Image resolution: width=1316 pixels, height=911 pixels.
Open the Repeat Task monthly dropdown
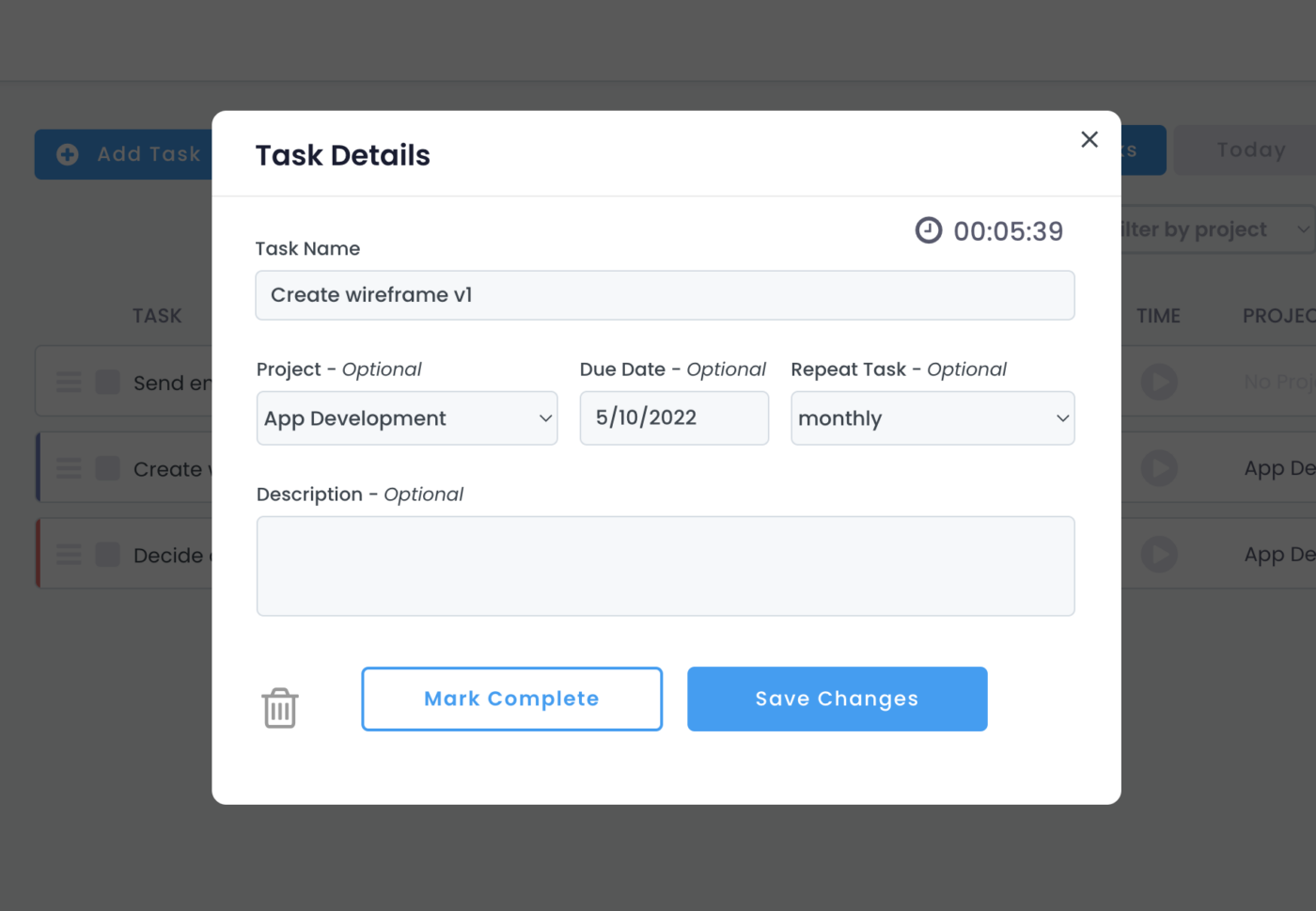[x=932, y=418]
